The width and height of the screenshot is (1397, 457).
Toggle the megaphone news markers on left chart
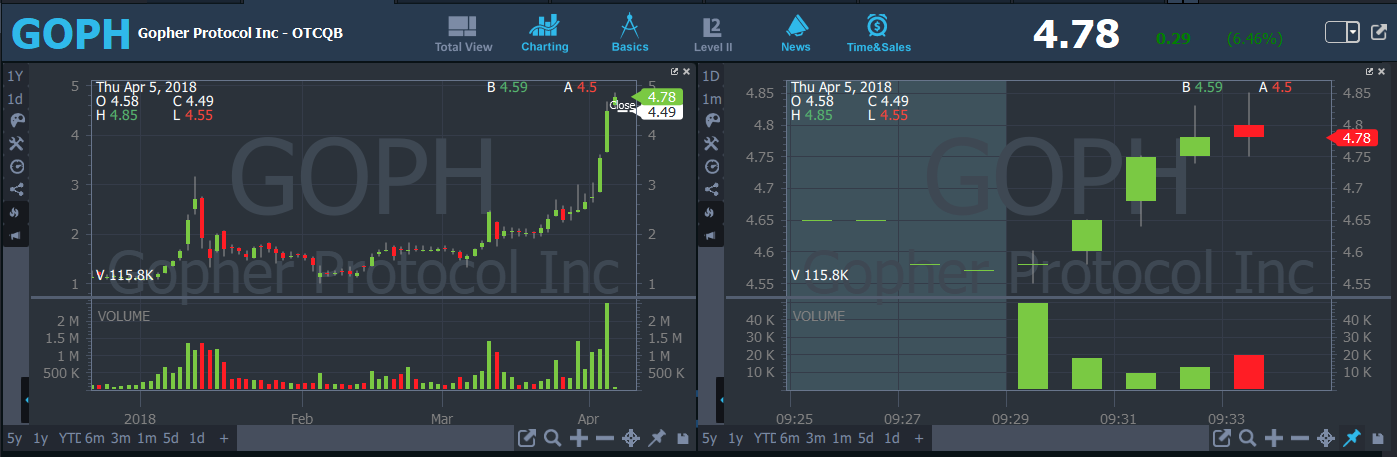[x=15, y=235]
